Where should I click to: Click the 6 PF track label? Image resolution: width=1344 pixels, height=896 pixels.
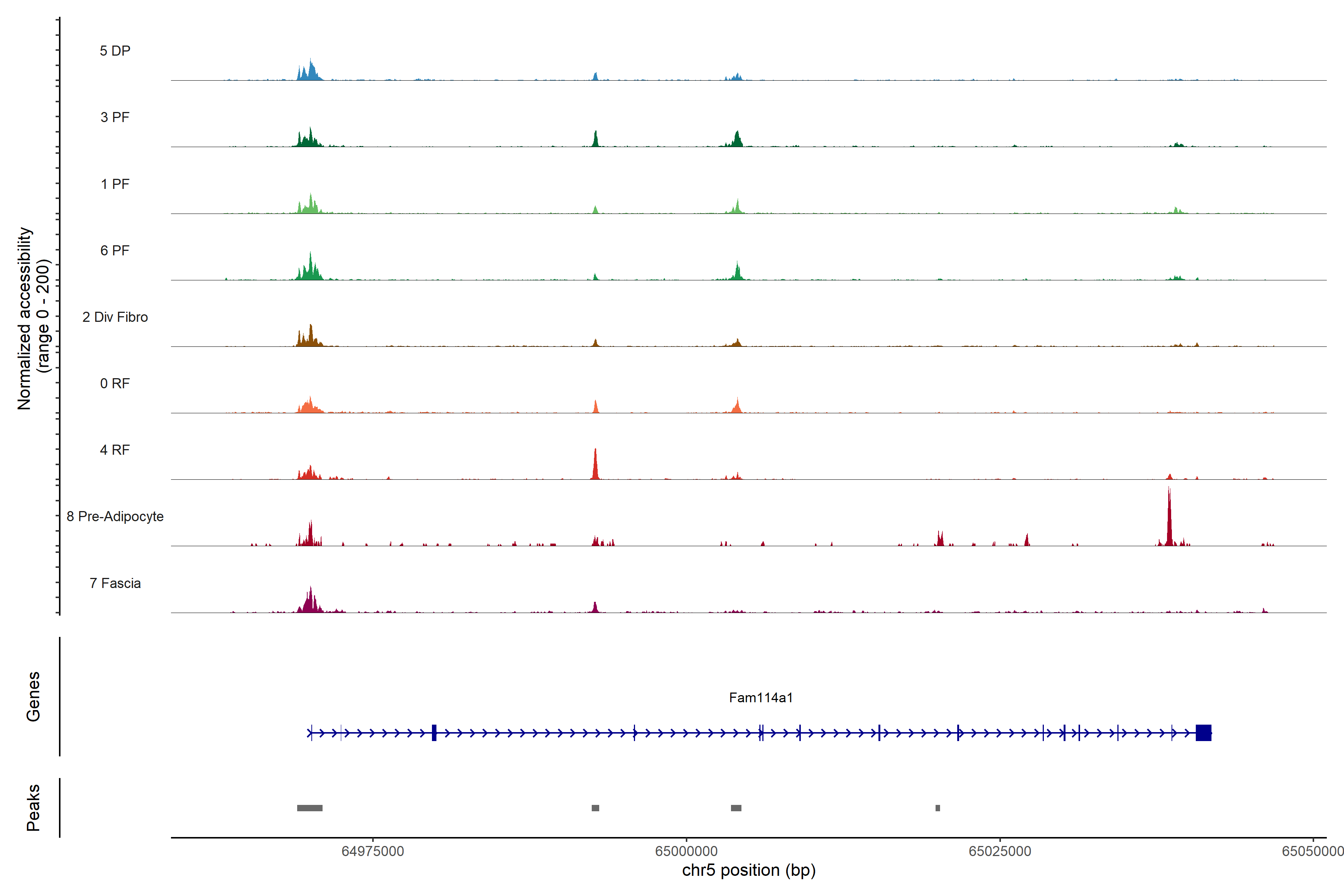[x=115, y=250]
